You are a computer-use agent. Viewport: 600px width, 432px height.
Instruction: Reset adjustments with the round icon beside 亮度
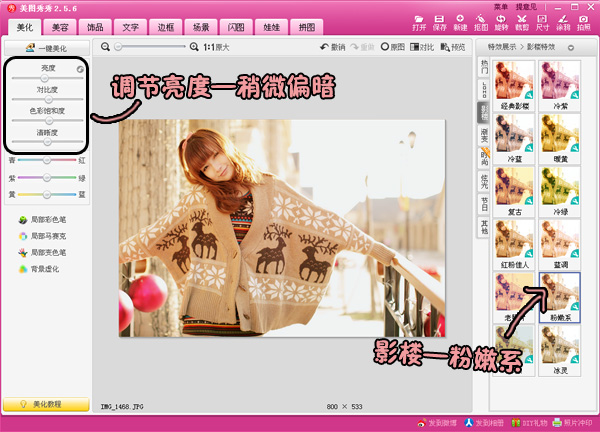click(79, 68)
